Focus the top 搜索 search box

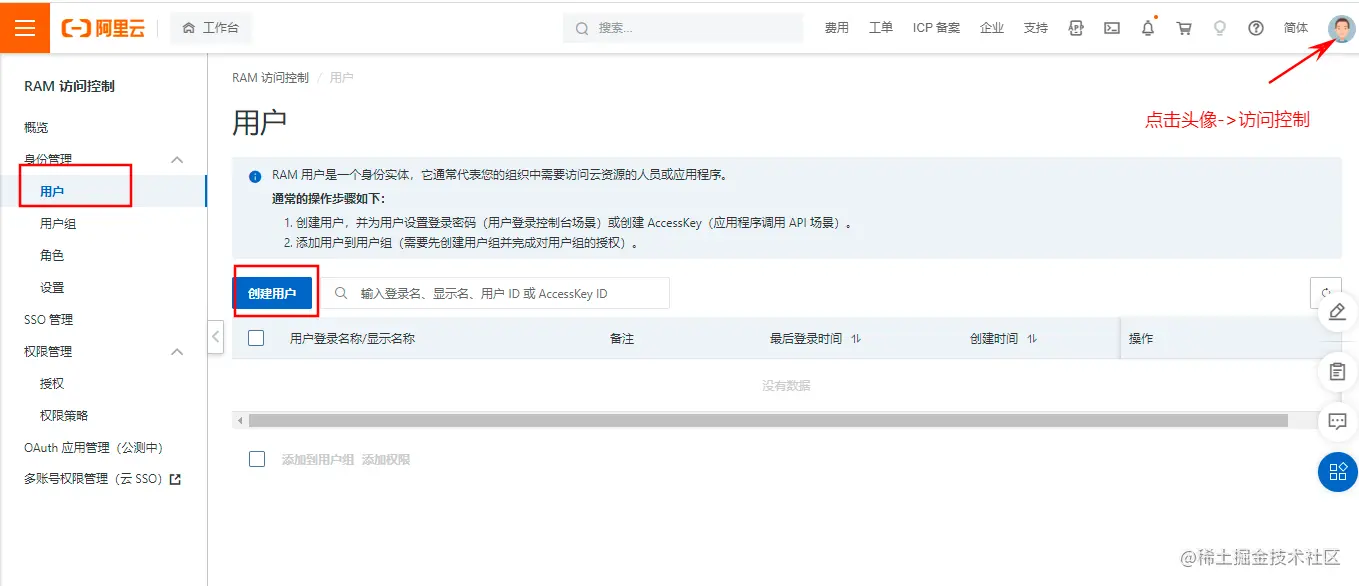683,28
